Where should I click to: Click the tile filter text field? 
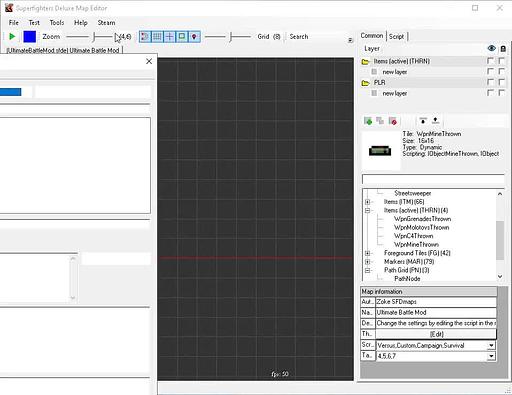pos(433,179)
